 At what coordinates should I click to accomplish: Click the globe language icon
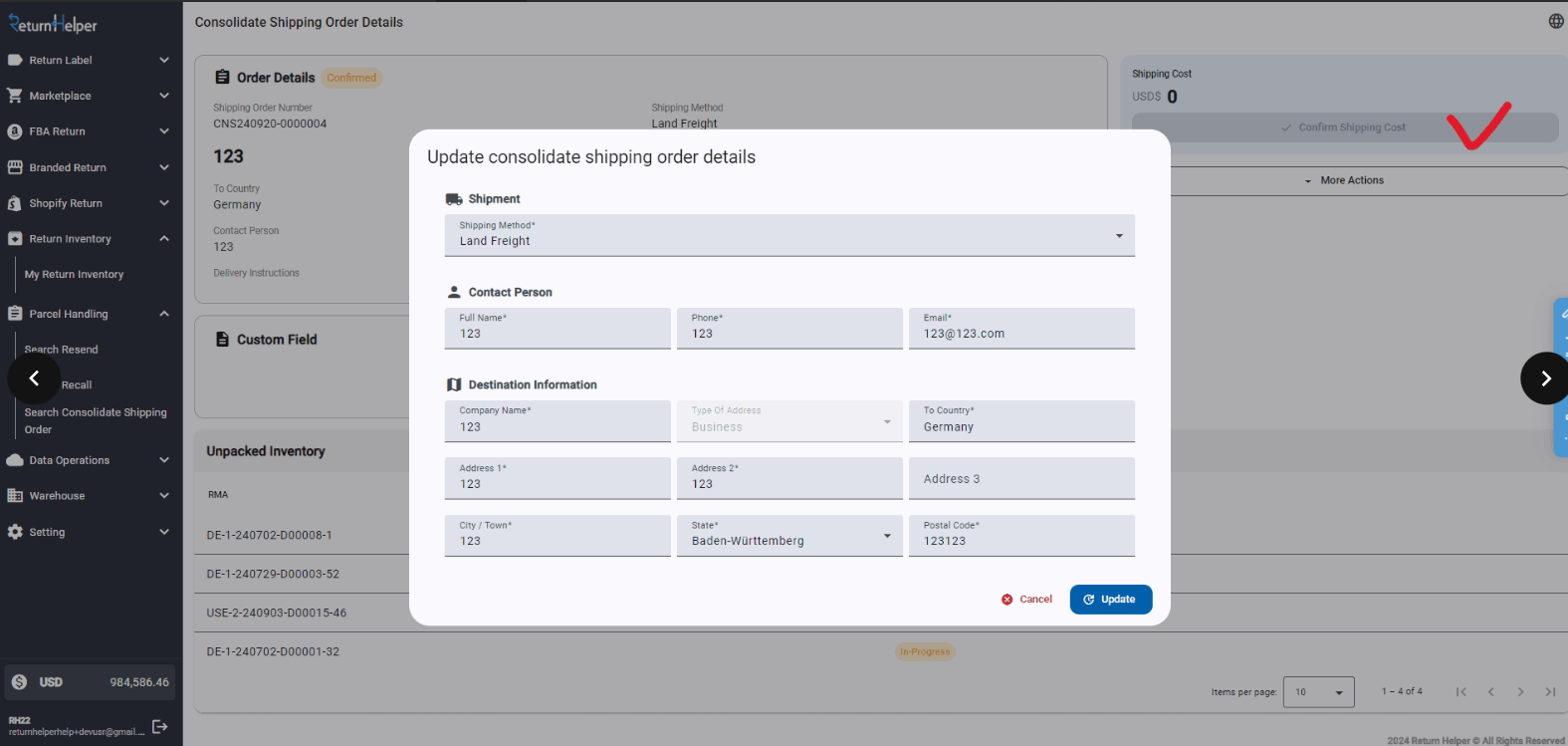(x=1555, y=21)
